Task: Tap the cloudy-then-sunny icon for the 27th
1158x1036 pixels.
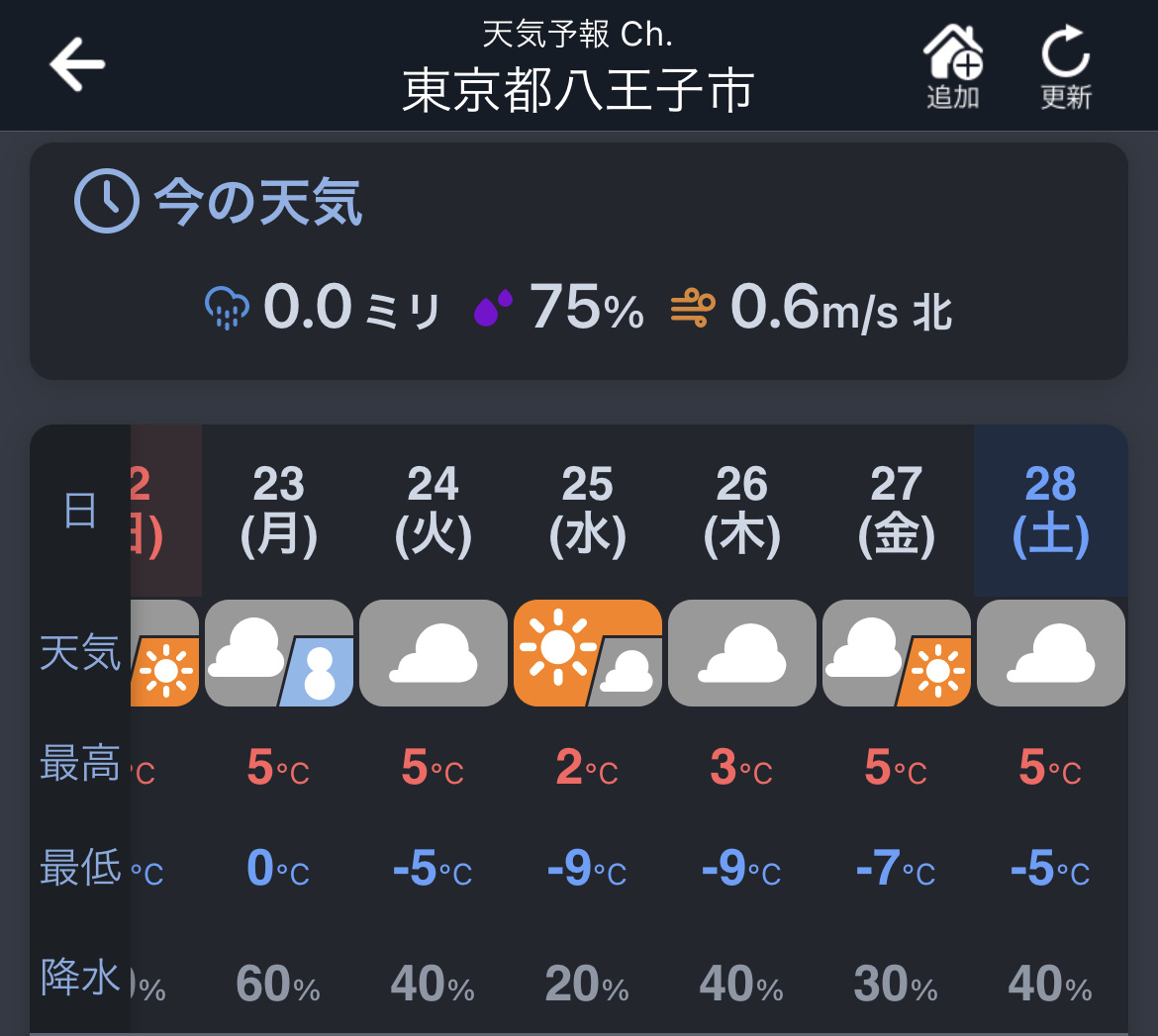Action: click(897, 653)
